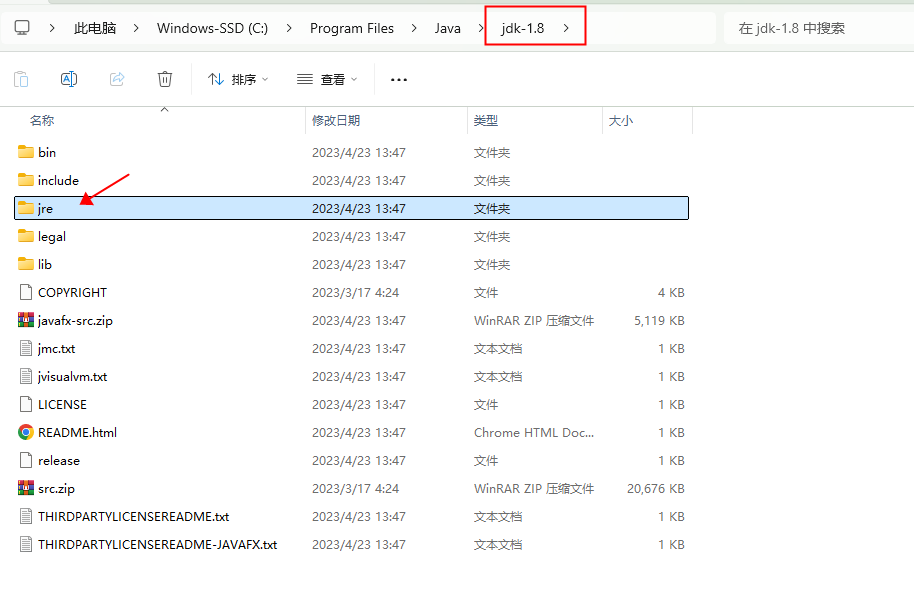914x611 pixels.
Task: Navigate to Program Files via breadcrumb
Action: point(352,28)
